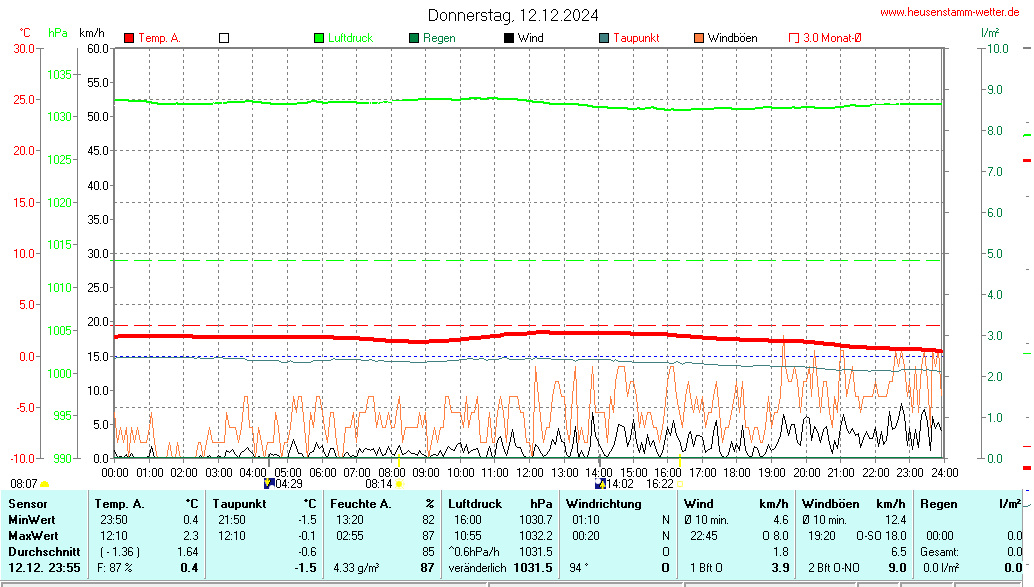1034x587 pixels.
Task: Open the heusenstamm-wetter.de link
Action: [949, 12]
